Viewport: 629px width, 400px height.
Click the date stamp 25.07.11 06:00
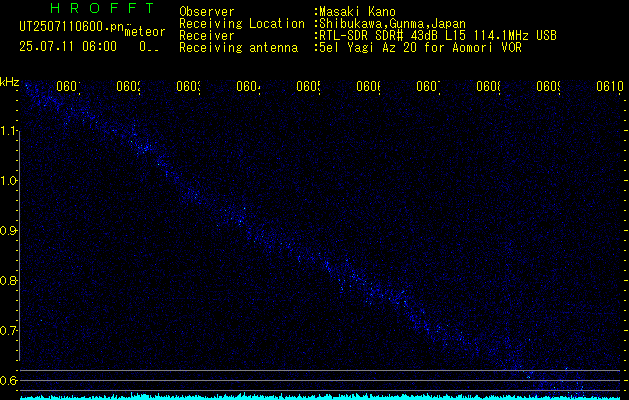[68, 47]
